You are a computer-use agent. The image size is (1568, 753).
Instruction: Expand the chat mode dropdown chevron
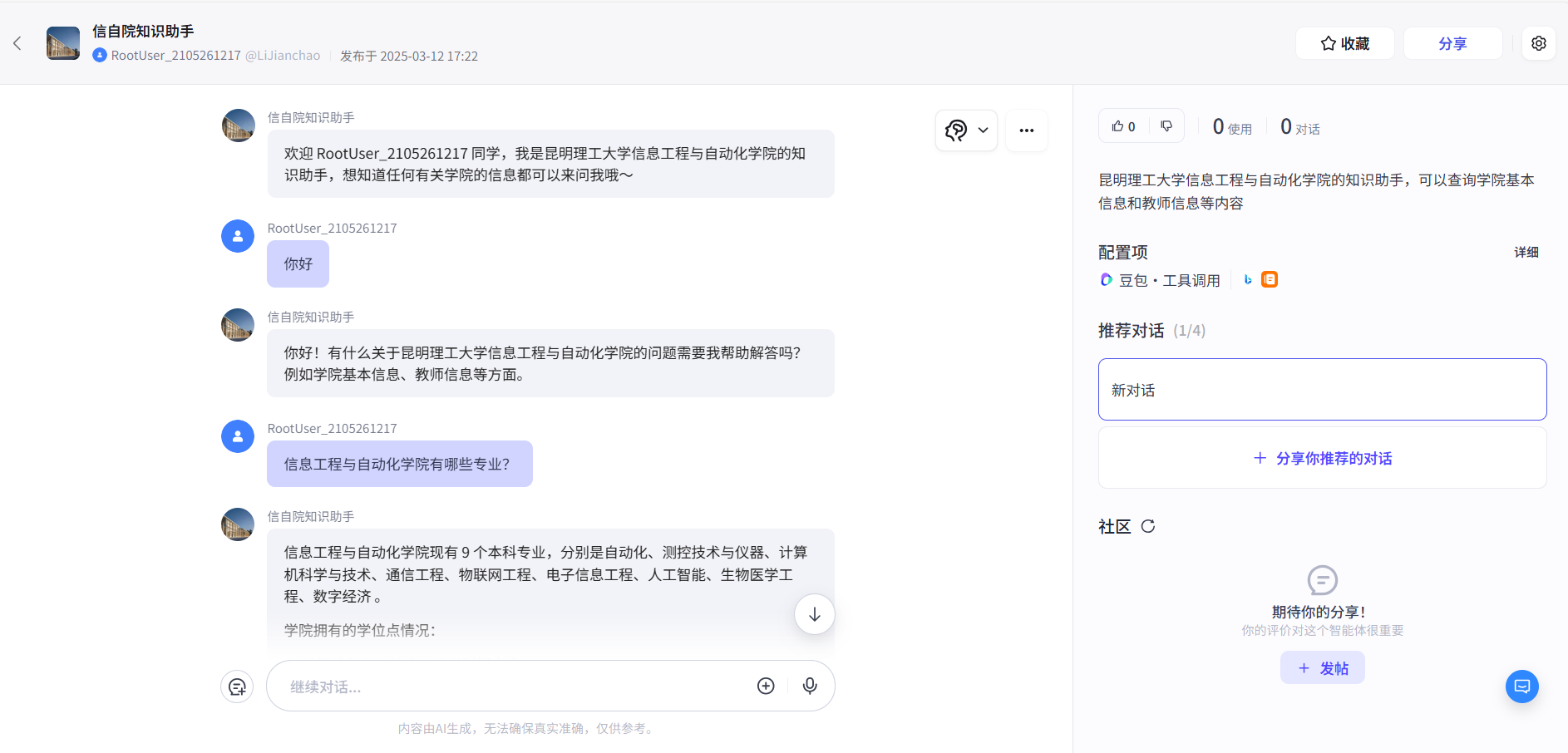tap(983, 130)
